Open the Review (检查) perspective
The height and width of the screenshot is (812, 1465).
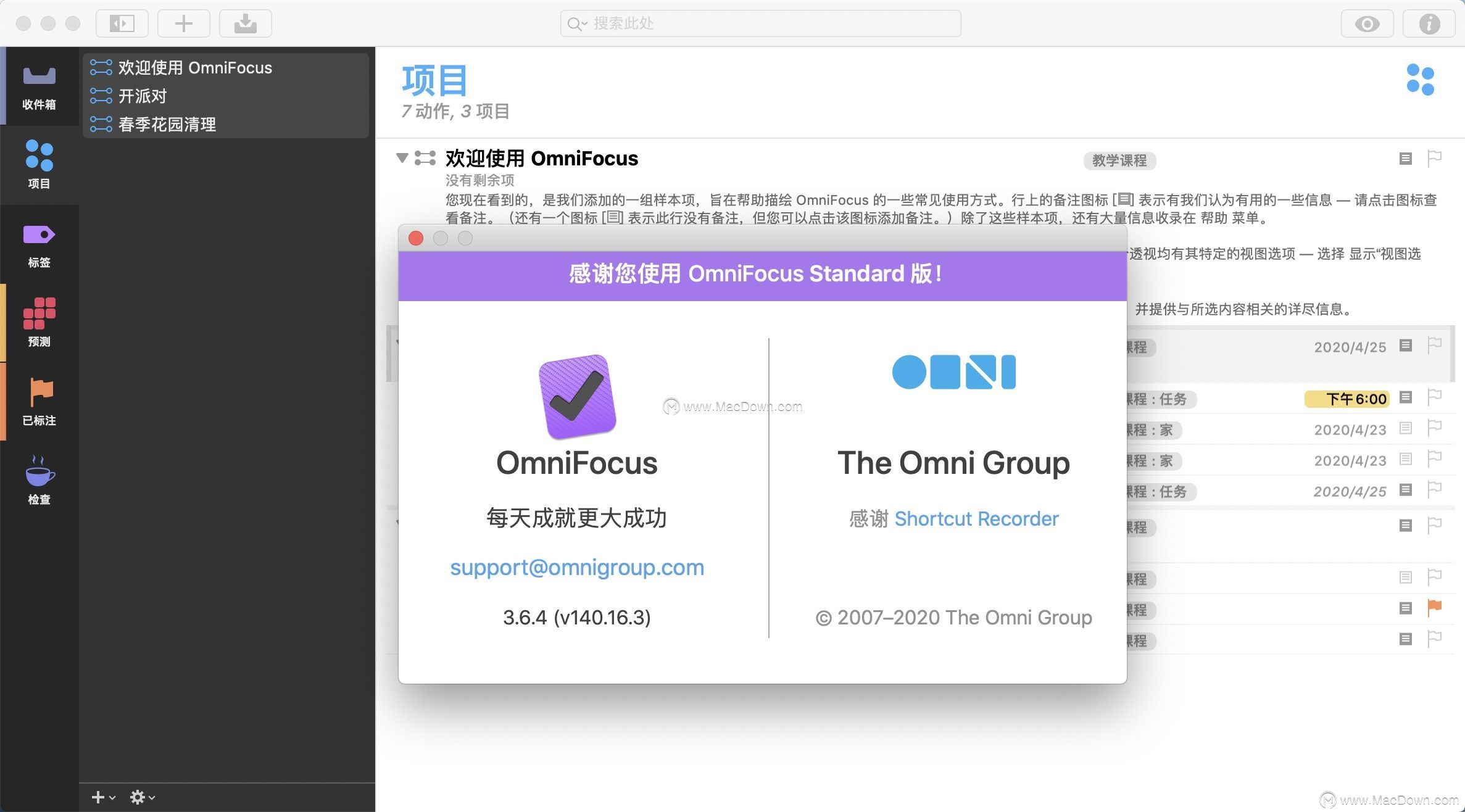click(39, 481)
